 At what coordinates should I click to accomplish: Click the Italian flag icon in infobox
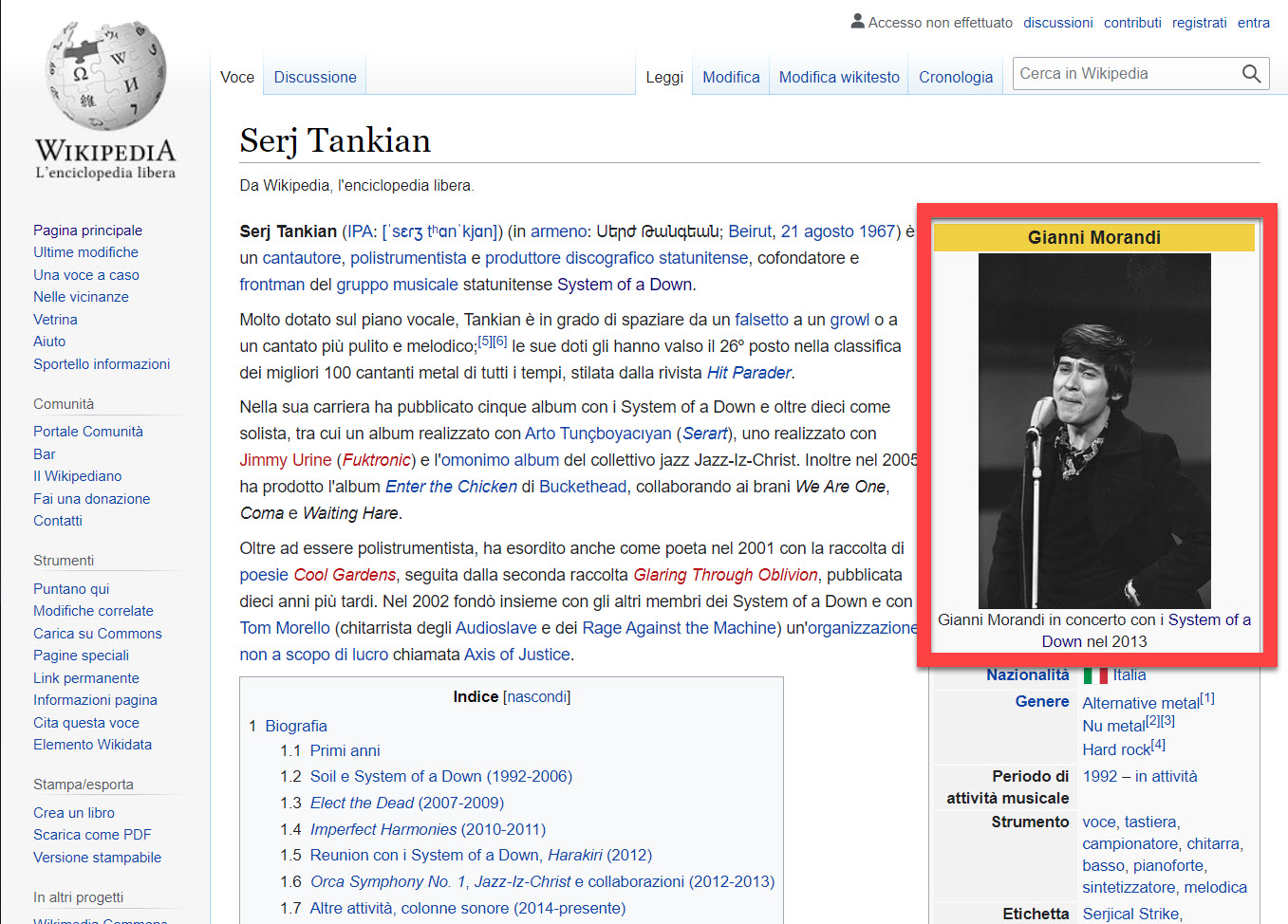[1095, 675]
